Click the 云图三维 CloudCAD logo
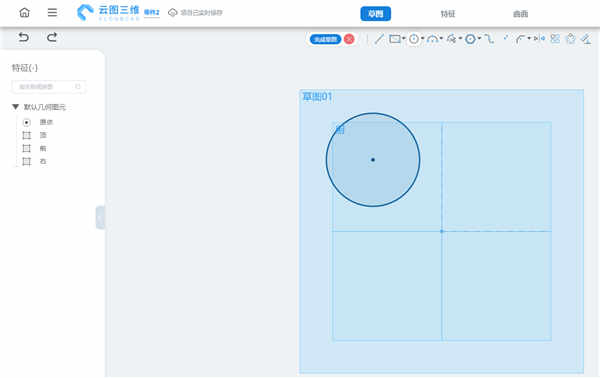Image resolution: width=600 pixels, height=378 pixels. pos(108,13)
